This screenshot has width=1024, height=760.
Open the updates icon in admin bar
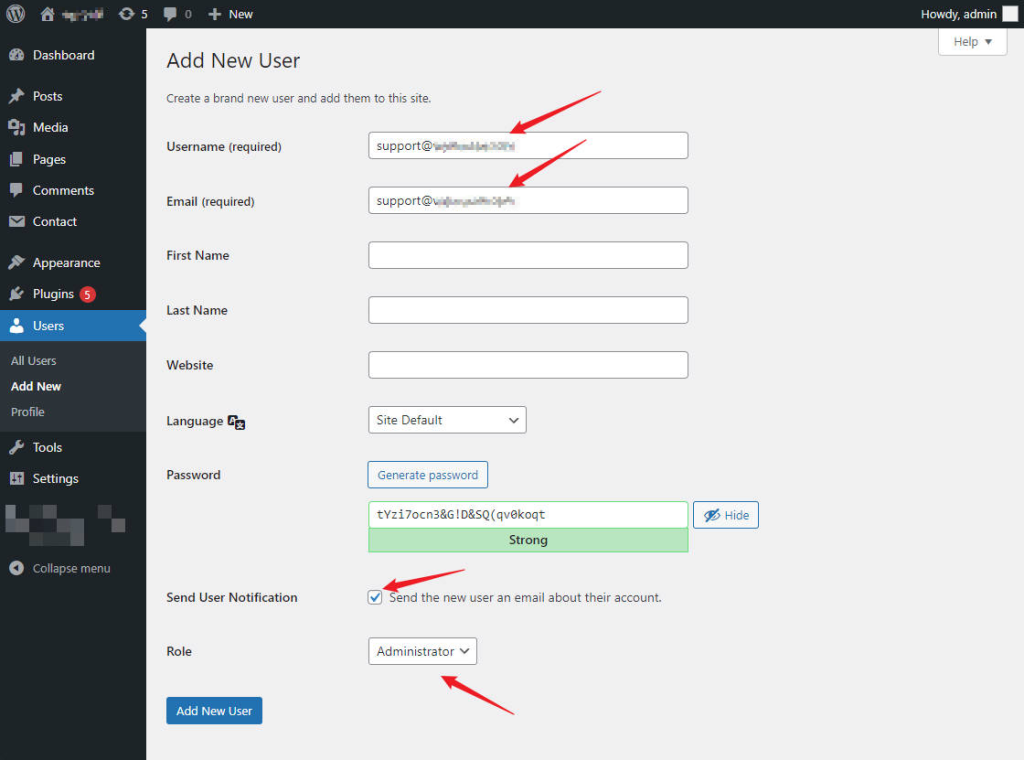point(126,14)
